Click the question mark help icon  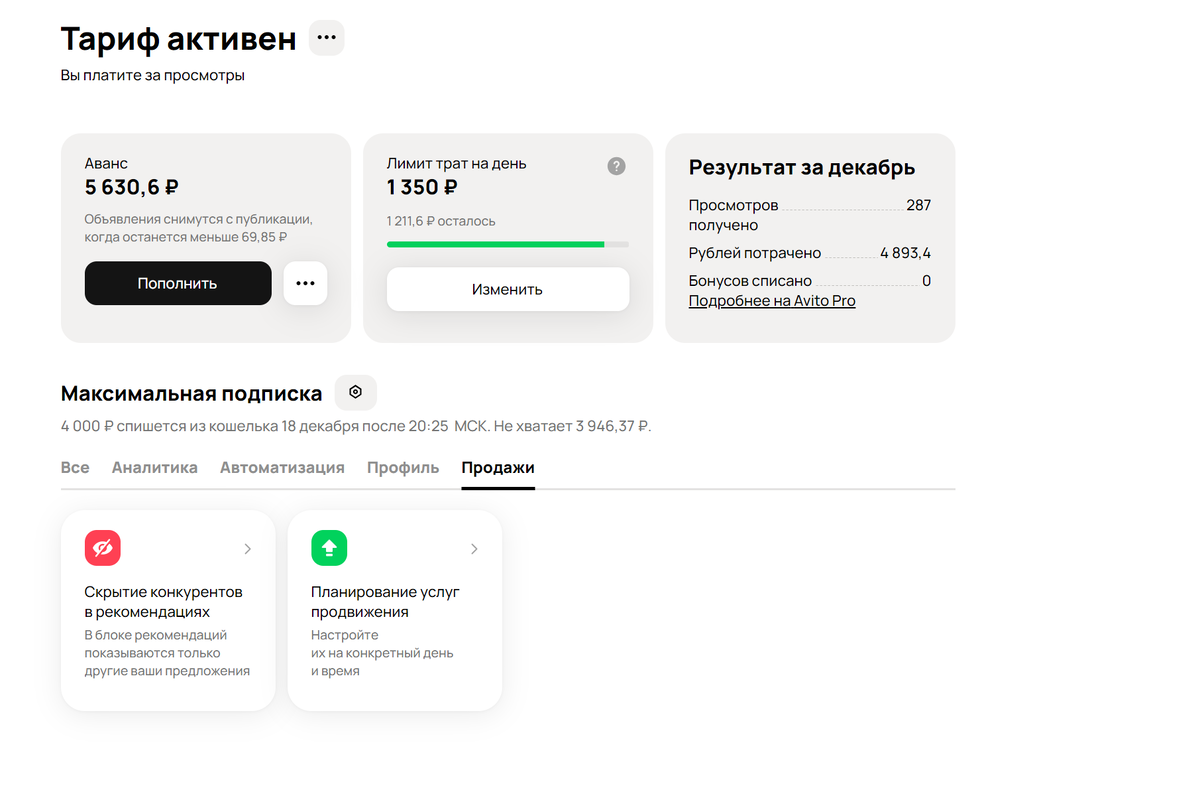[616, 166]
